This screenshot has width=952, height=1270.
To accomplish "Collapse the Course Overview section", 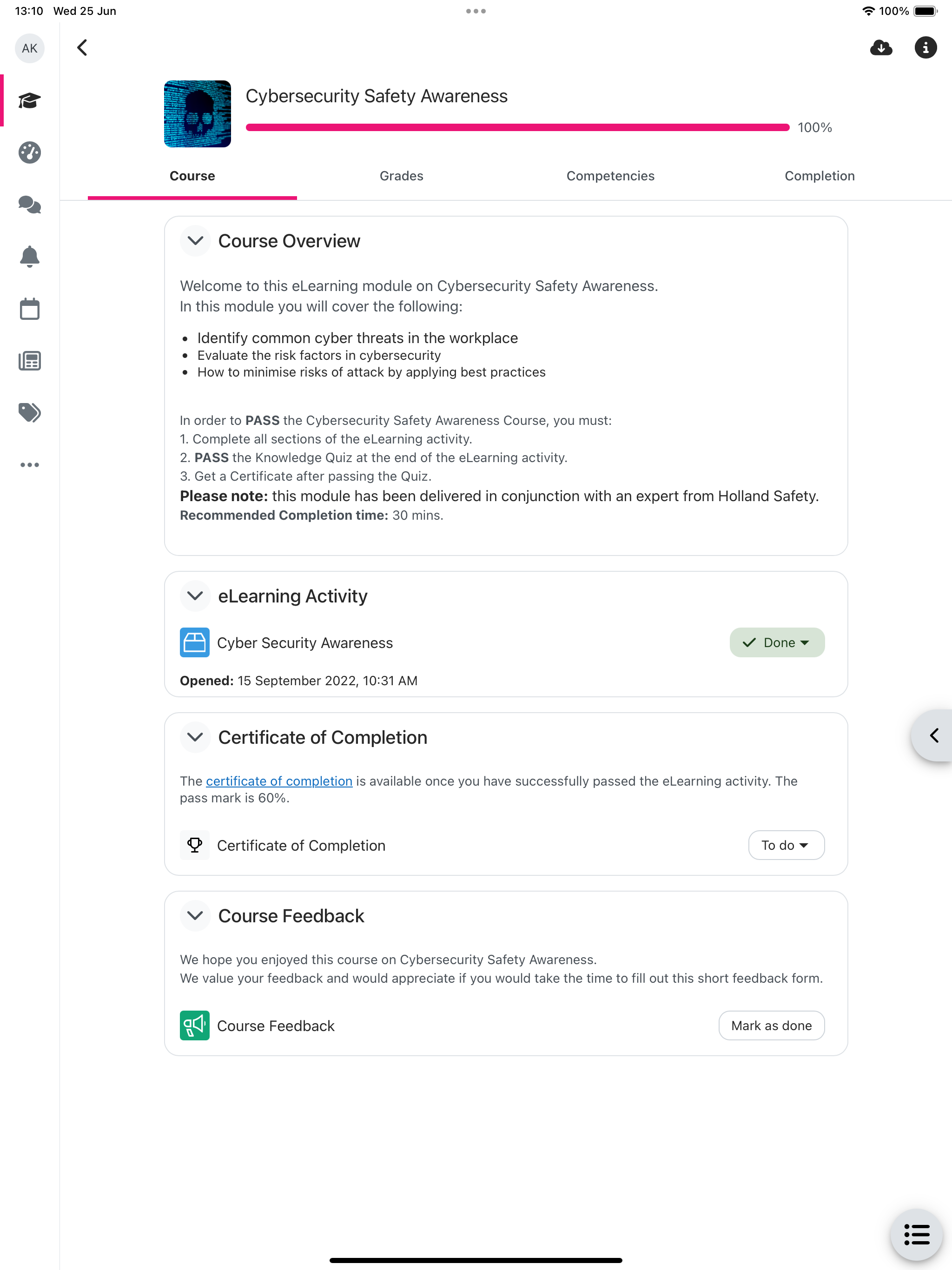I will click(x=195, y=240).
